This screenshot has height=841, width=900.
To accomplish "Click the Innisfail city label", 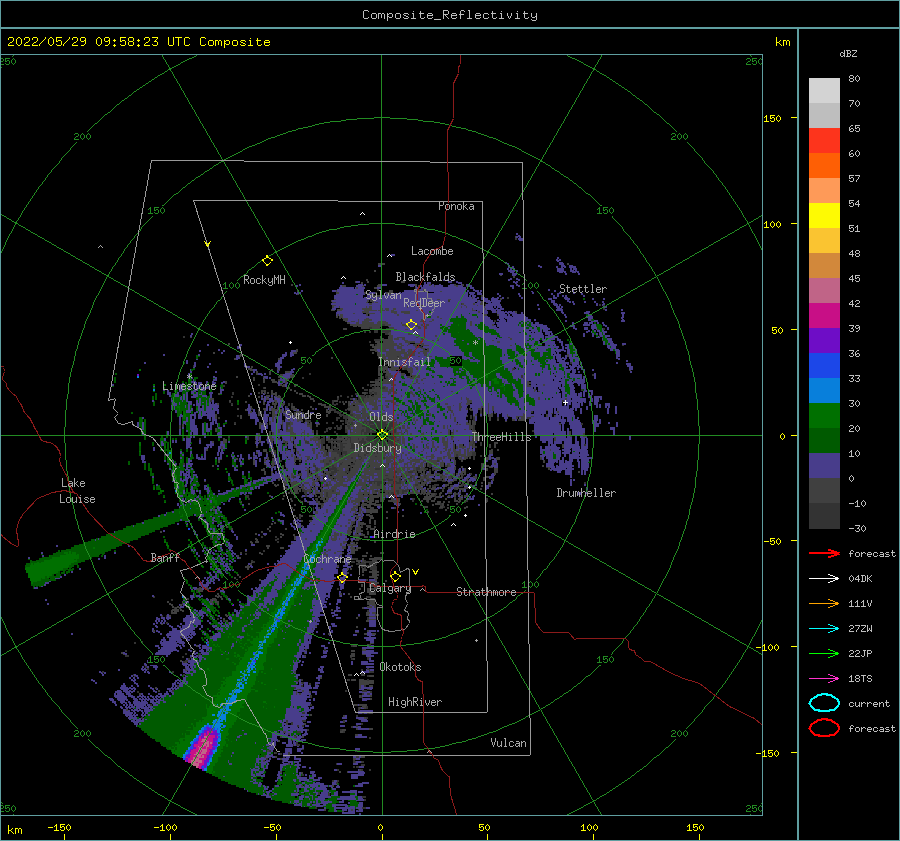I will (x=404, y=362).
